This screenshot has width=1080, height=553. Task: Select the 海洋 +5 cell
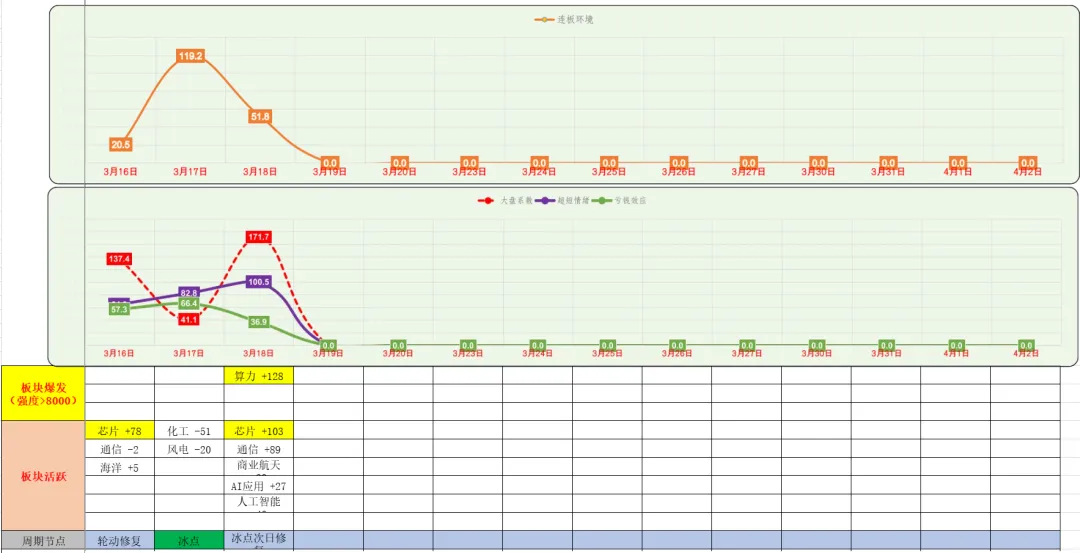point(120,467)
